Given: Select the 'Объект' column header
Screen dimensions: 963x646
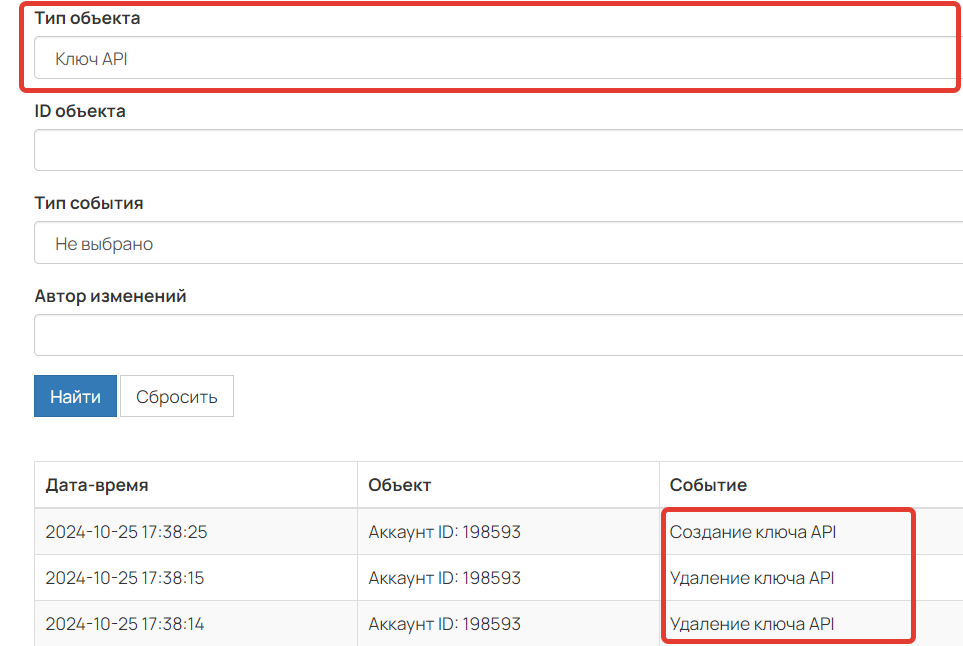Looking at the screenshot, I should coord(400,485).
